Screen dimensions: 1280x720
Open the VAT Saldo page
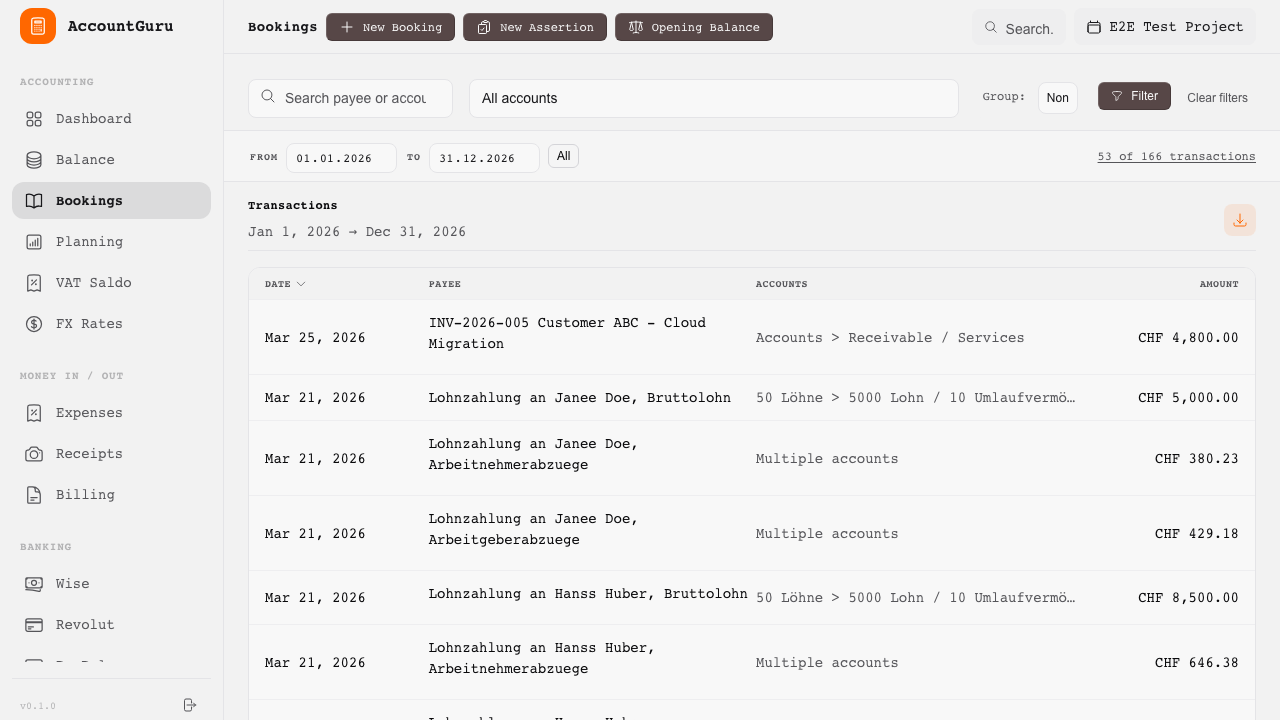pos(93,283)
